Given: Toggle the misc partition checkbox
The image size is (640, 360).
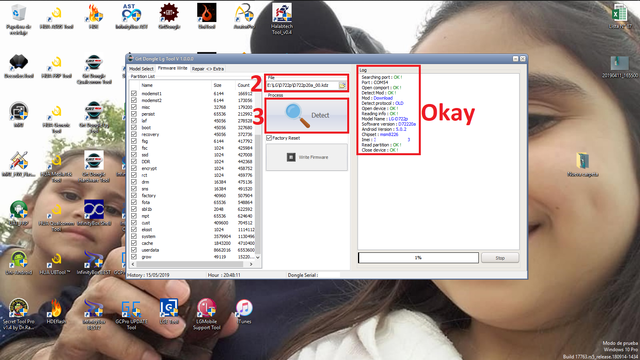Looking at the screenshot, I should pyautogui.click(x=134, y=107).
